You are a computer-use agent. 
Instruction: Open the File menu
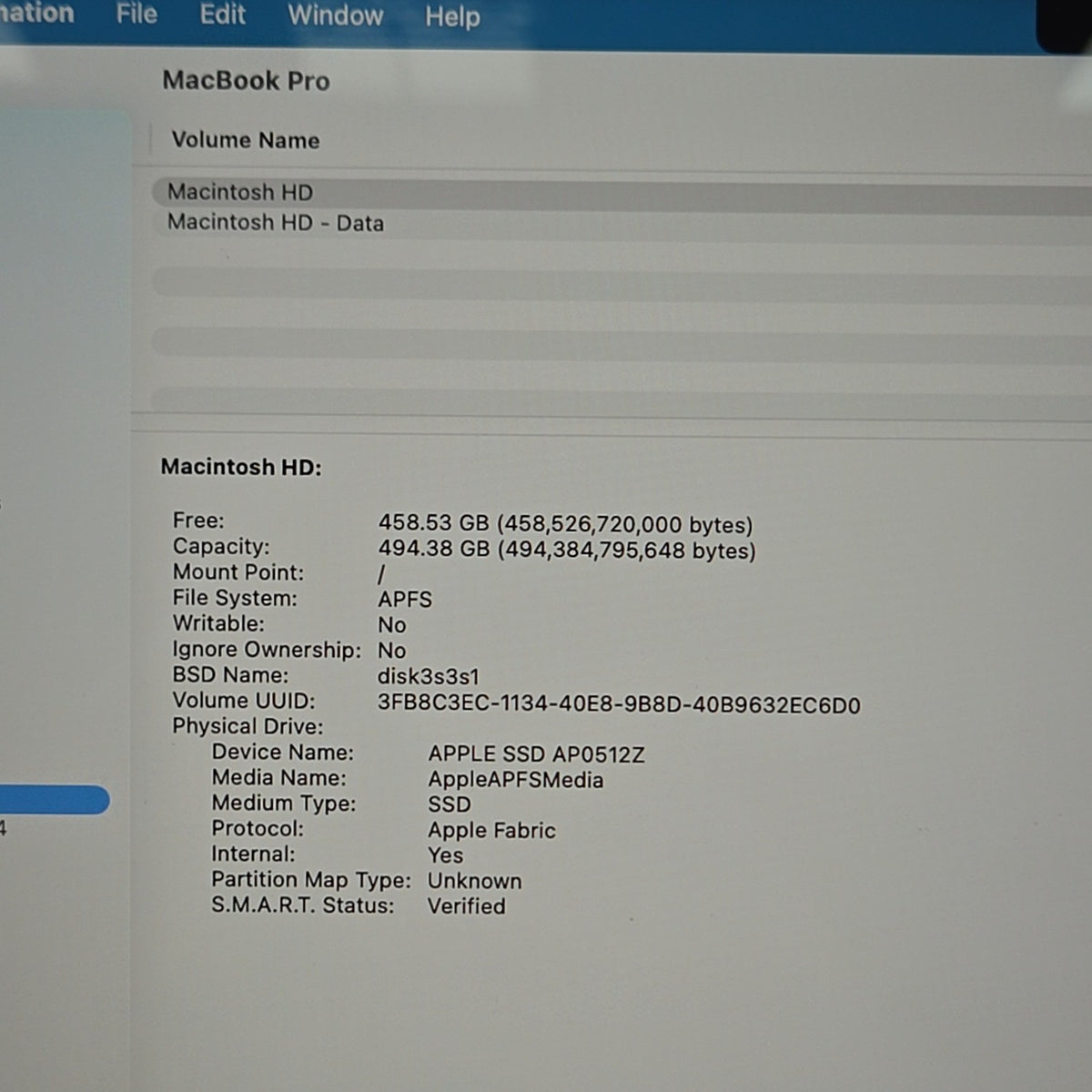(136, 14)
